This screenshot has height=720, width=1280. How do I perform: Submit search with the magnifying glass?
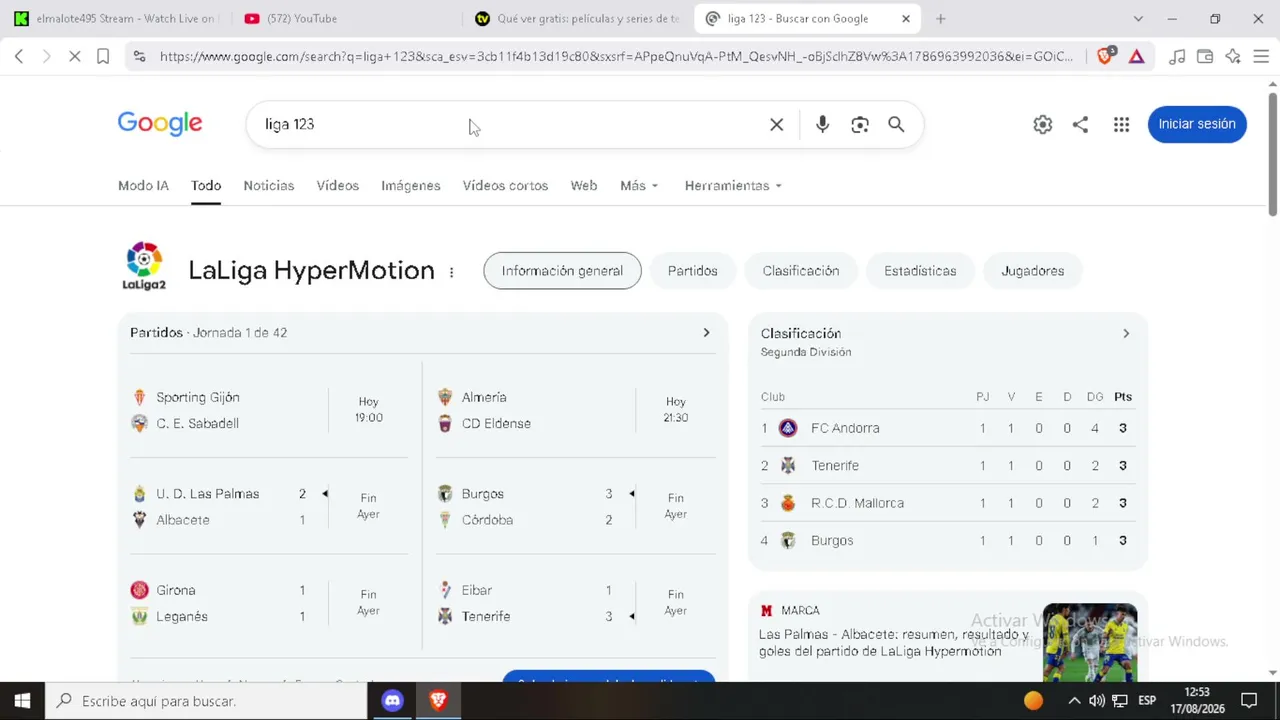pos(896,125)
